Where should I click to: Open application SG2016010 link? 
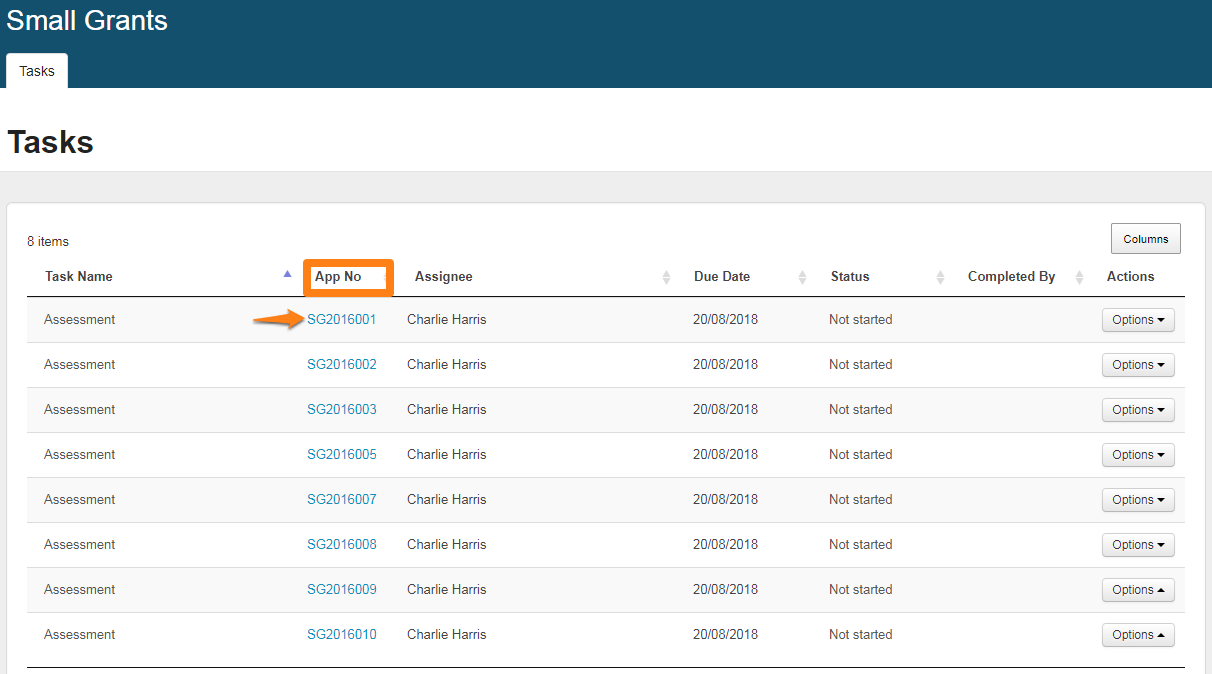coord(342,635)
